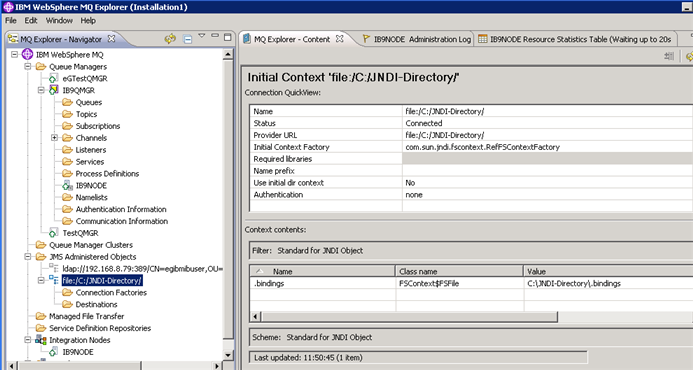Click the Subscriptions folder icon
Image resolution: width=693 pixels, height=370 pixels.
pyautogui.click(x=67, y=126)
